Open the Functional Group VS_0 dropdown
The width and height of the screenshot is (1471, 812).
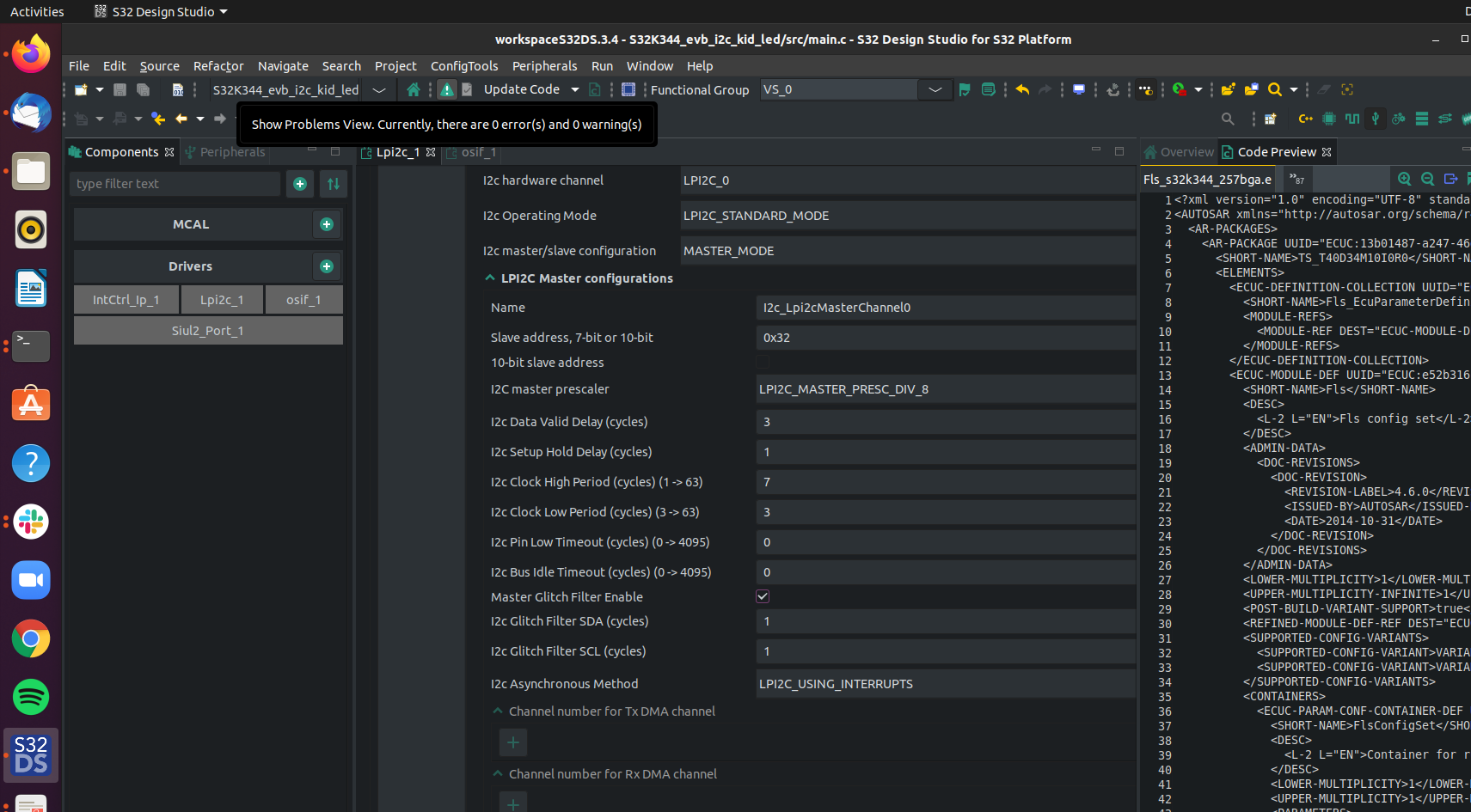point(935,89)
